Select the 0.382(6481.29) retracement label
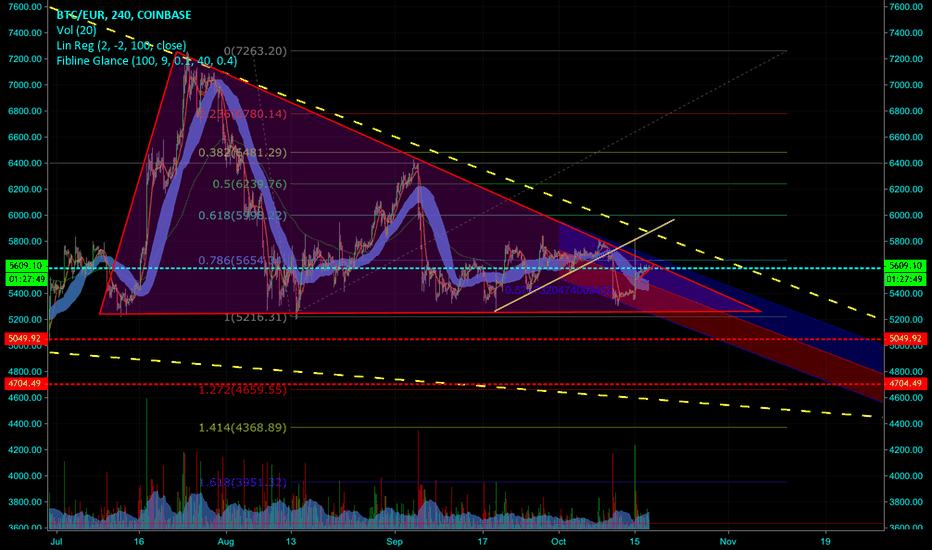The image size is (932, 550). pos(243,153)
